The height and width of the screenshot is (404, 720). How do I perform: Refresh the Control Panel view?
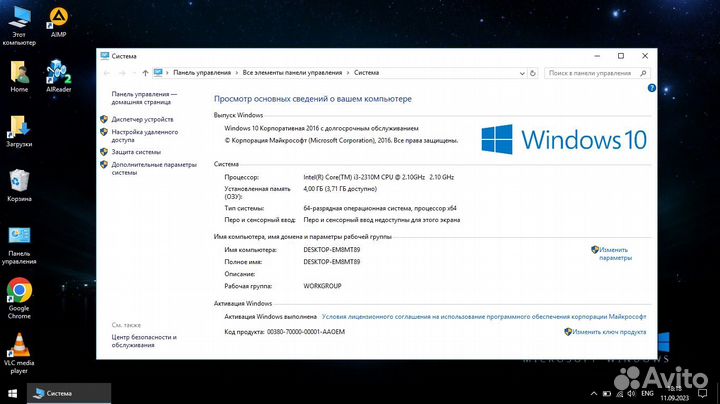pyautogui.click(x=533, y=73)
